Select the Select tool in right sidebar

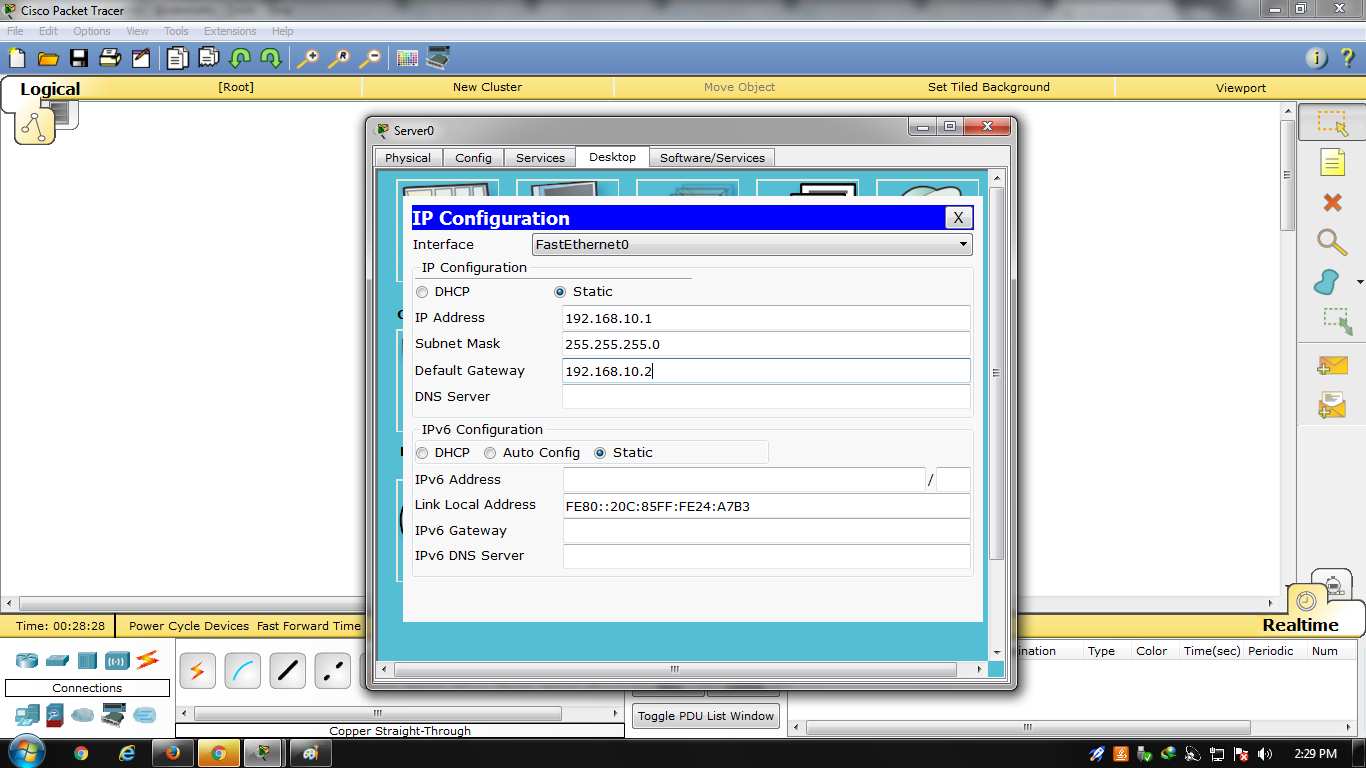coord(1332,123)
